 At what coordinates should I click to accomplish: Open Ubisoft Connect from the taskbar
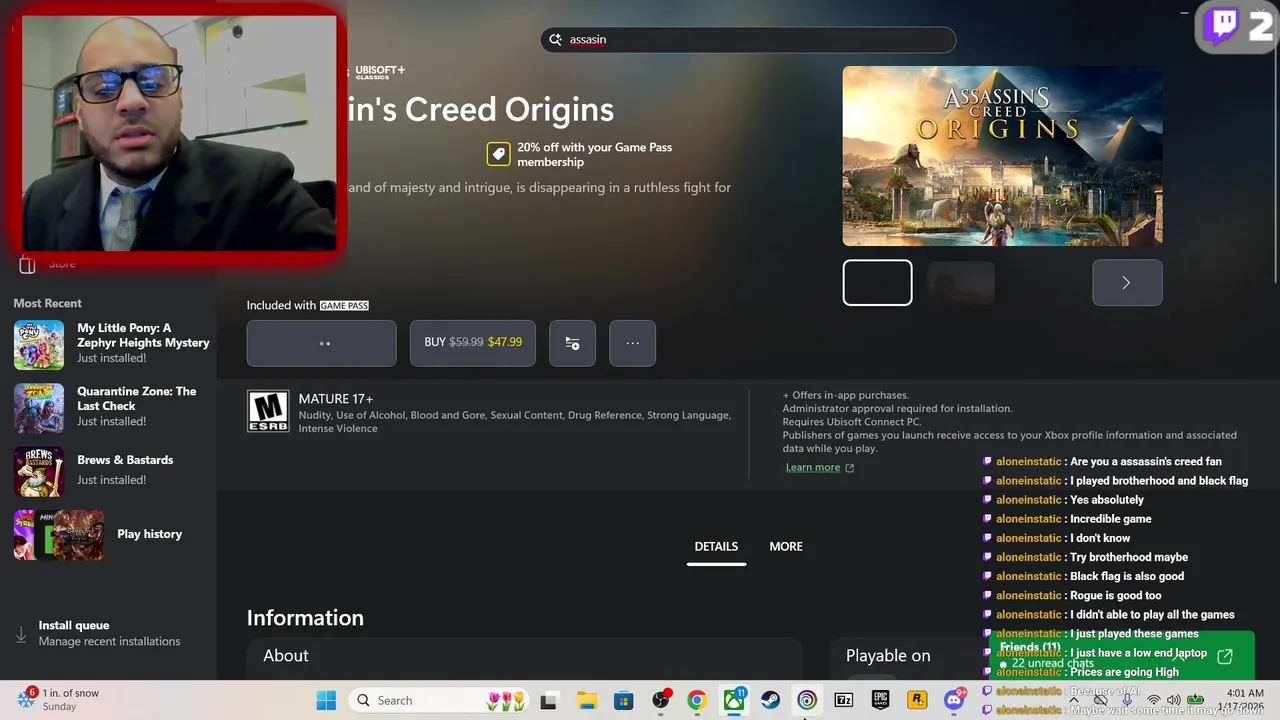(807, 701)
